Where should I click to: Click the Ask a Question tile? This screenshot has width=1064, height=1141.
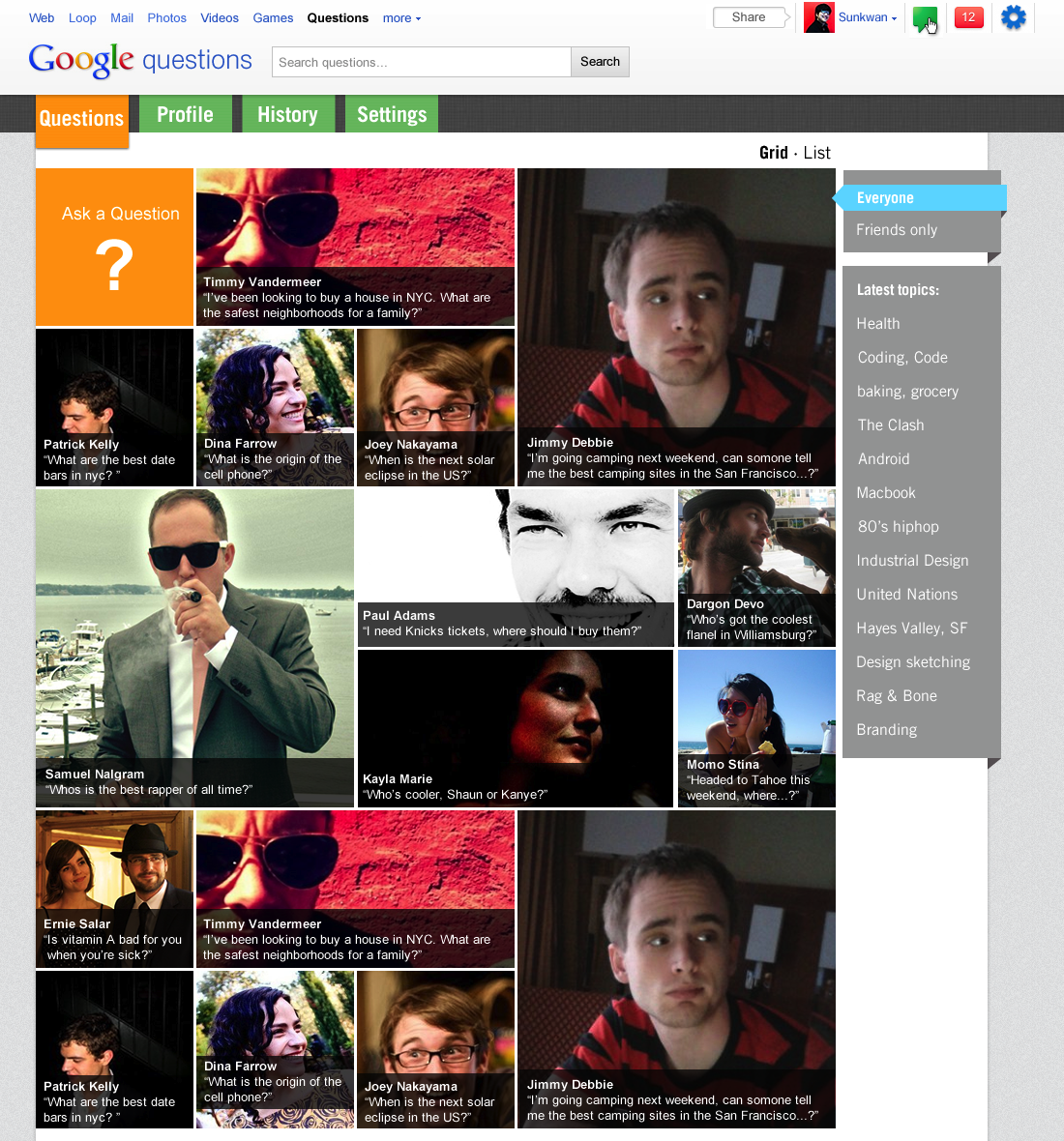tap(114, 247)
